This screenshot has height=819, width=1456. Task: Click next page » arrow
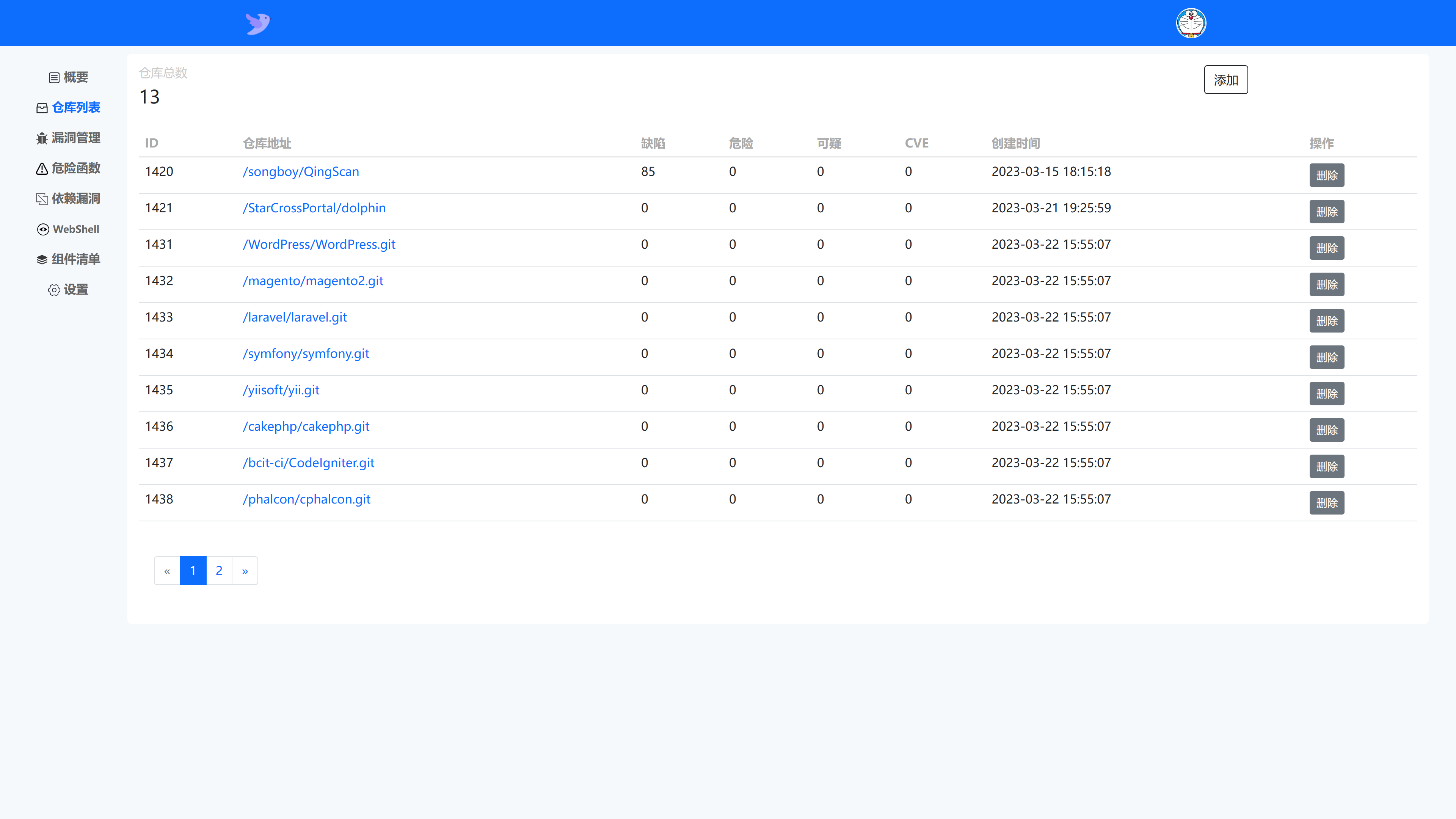tap(245, 570)
